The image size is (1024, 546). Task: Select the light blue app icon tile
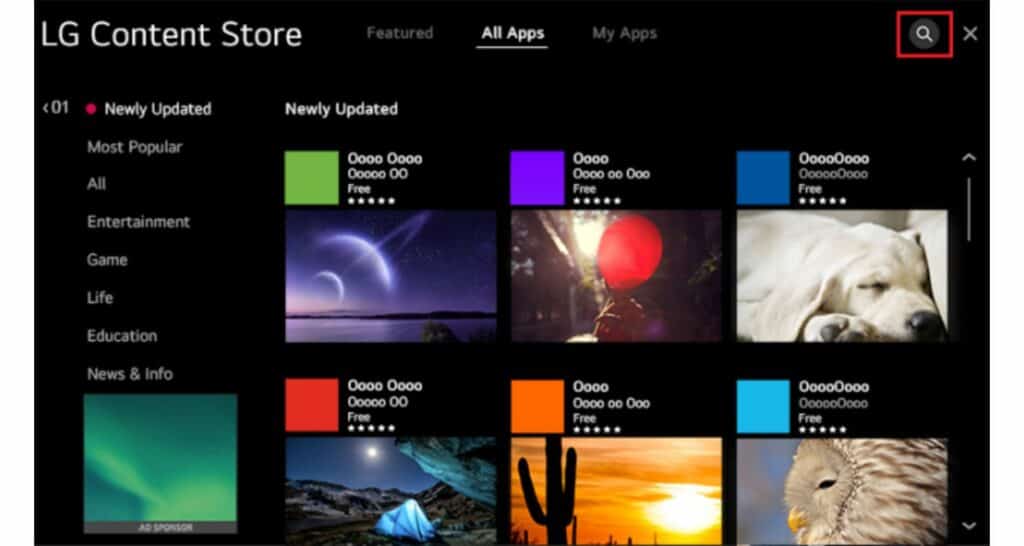point(763,405)
